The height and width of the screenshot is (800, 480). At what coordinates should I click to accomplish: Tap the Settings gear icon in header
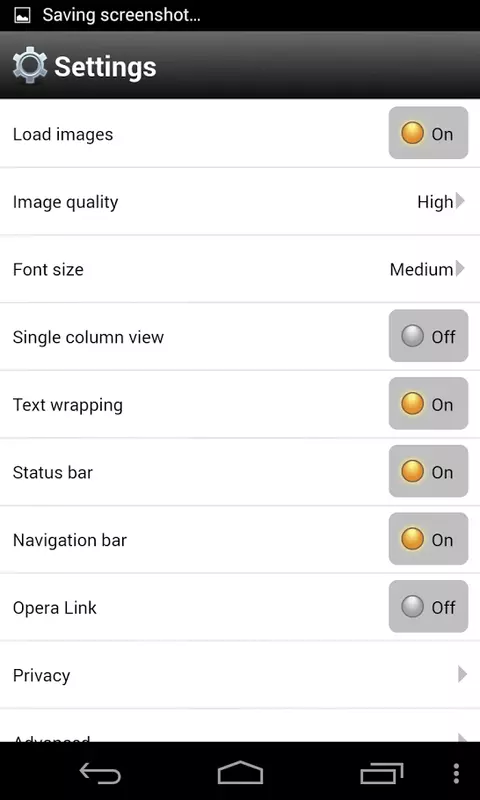point(30,65)
